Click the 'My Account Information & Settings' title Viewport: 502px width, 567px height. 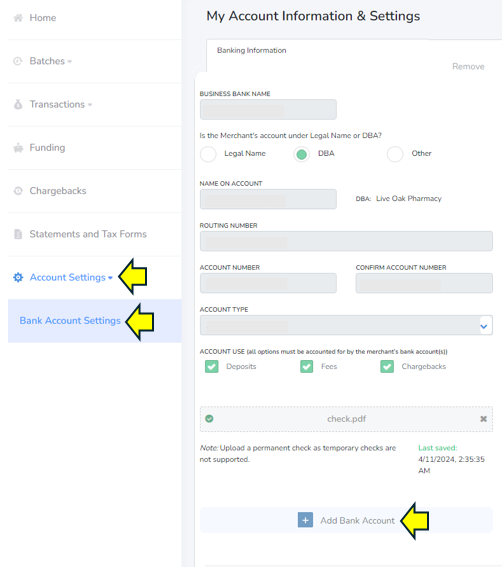[x=313, y=16]
